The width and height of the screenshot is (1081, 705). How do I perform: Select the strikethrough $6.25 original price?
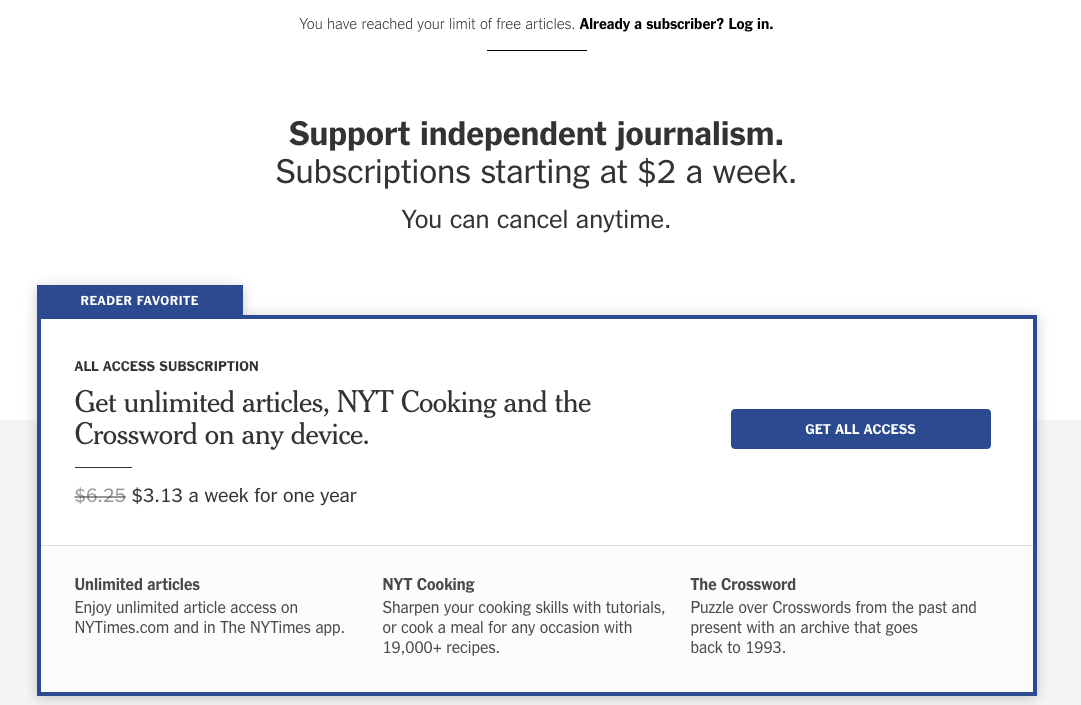click(100, 495)
